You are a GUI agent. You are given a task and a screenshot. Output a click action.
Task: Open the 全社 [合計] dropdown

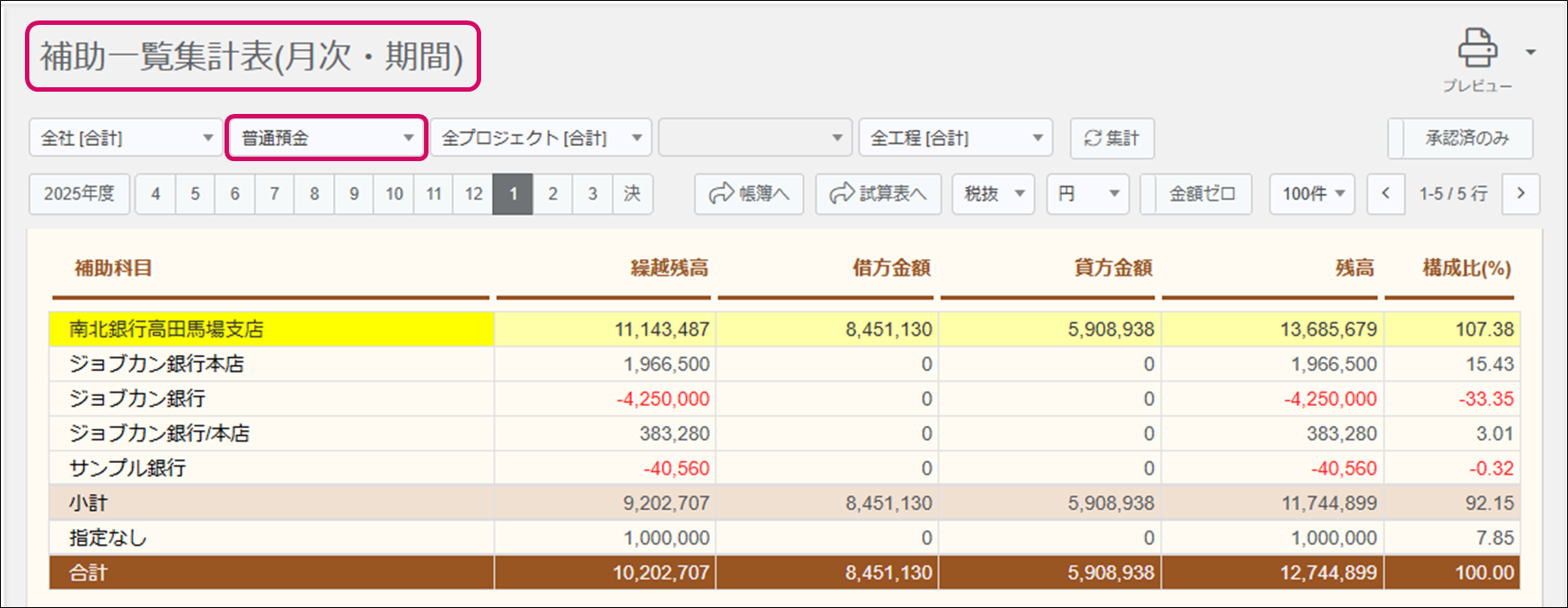click(x=126, y=138)
